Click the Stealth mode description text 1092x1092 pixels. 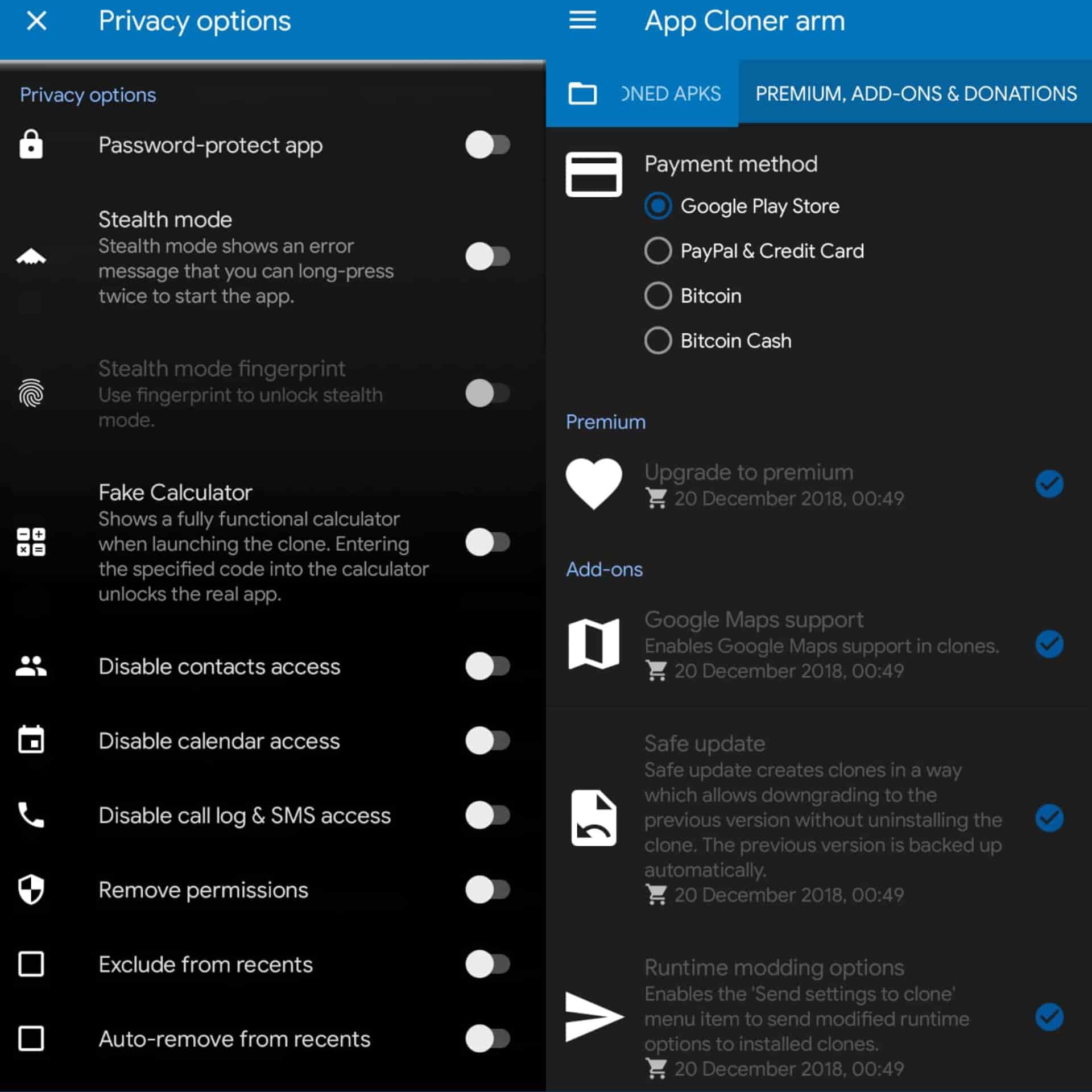click(246, 271)
